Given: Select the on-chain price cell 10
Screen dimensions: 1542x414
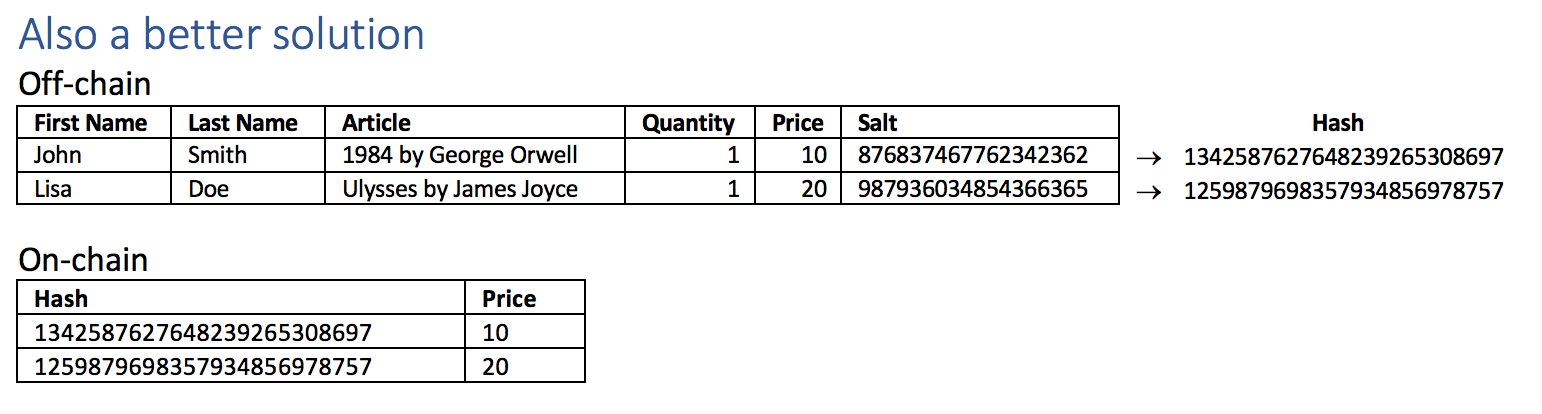Looking at the screenshot, I should [495, 333].
